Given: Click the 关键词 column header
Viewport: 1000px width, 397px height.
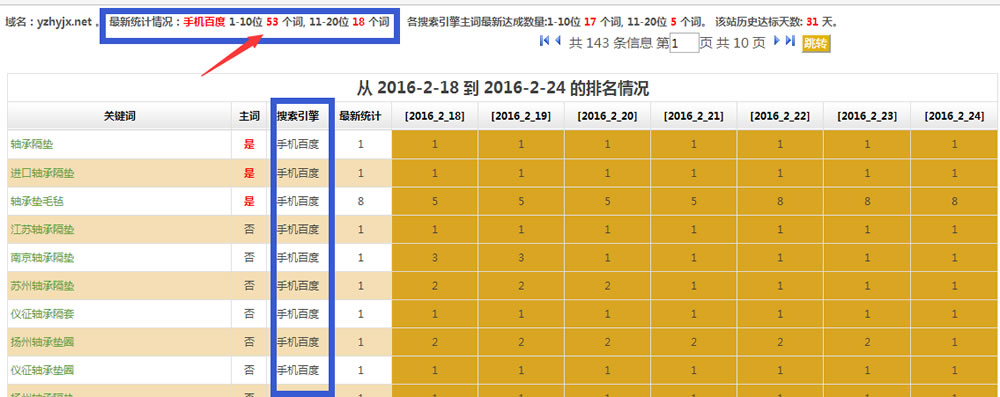Looking at the screenshot, I should tap(120, 116).
